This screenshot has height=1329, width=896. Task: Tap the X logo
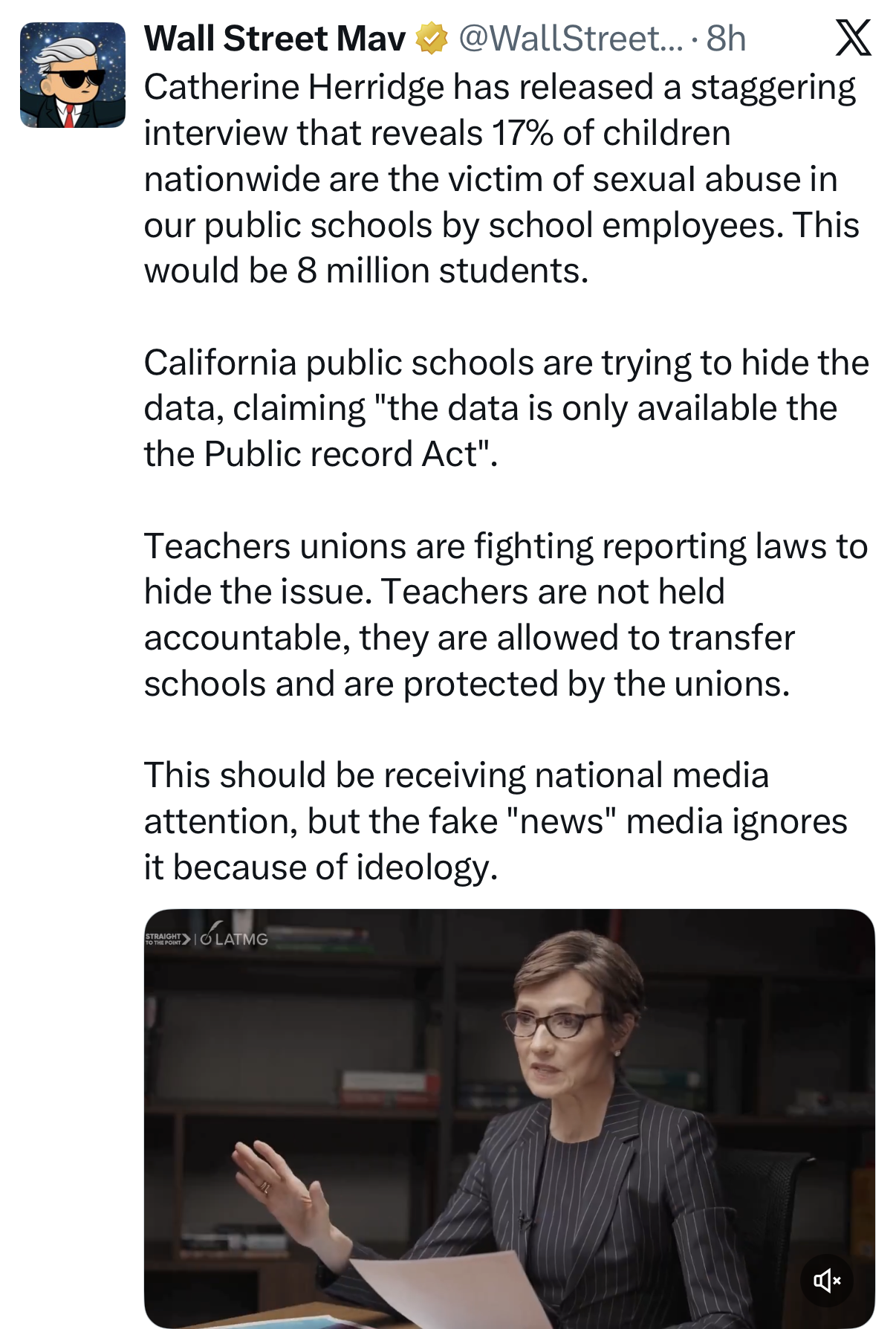click(x=853, y=38)
